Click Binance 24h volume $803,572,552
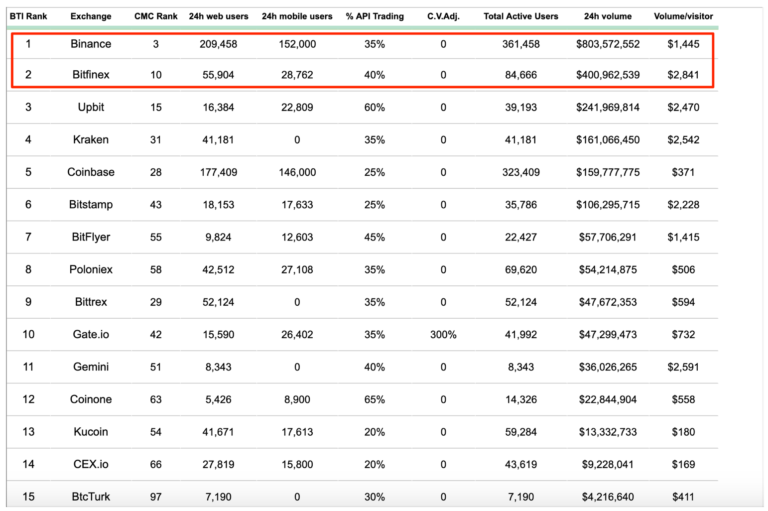Viewport: 768px width, 511px height. coord(608,44)
